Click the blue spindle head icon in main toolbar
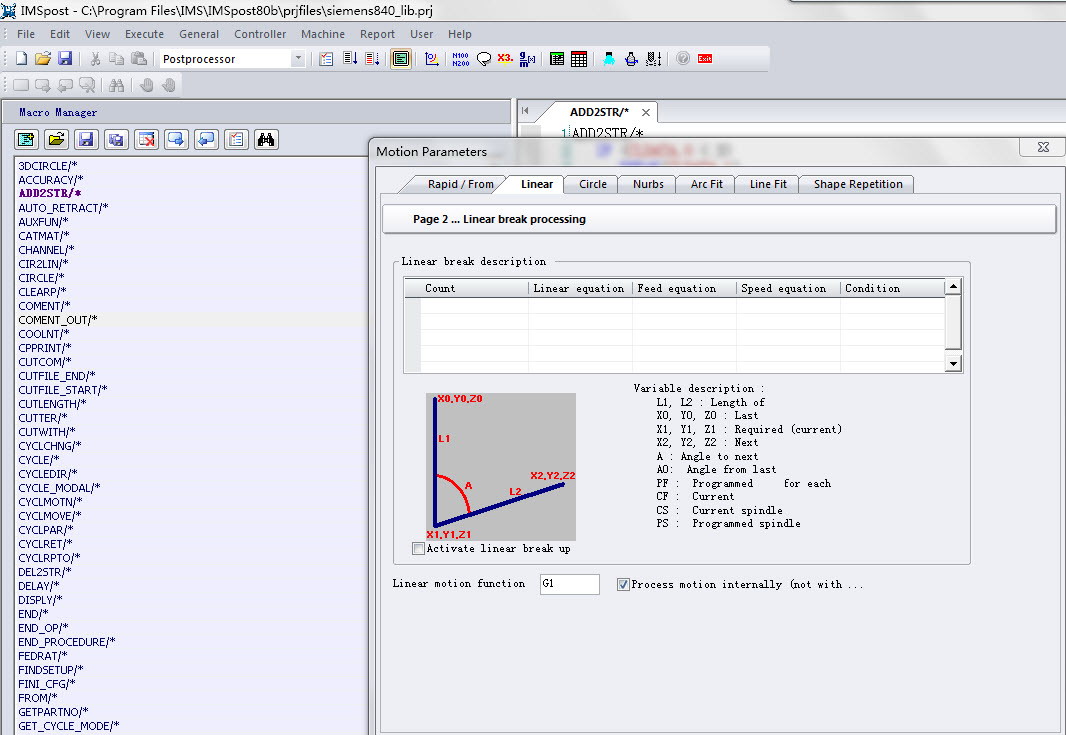The height and width of the screenshot is (735, 1066). 632,59
